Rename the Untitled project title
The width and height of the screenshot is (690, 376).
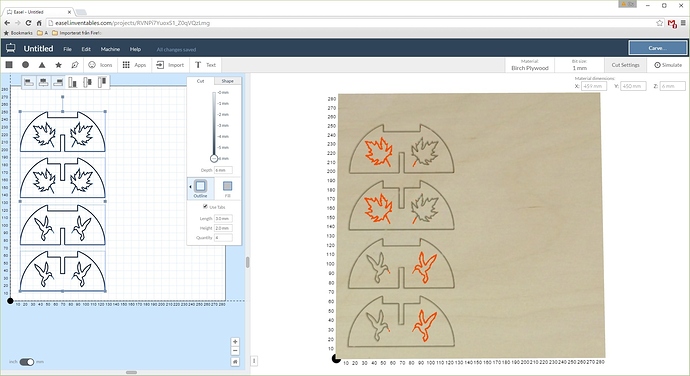point(38,48)
